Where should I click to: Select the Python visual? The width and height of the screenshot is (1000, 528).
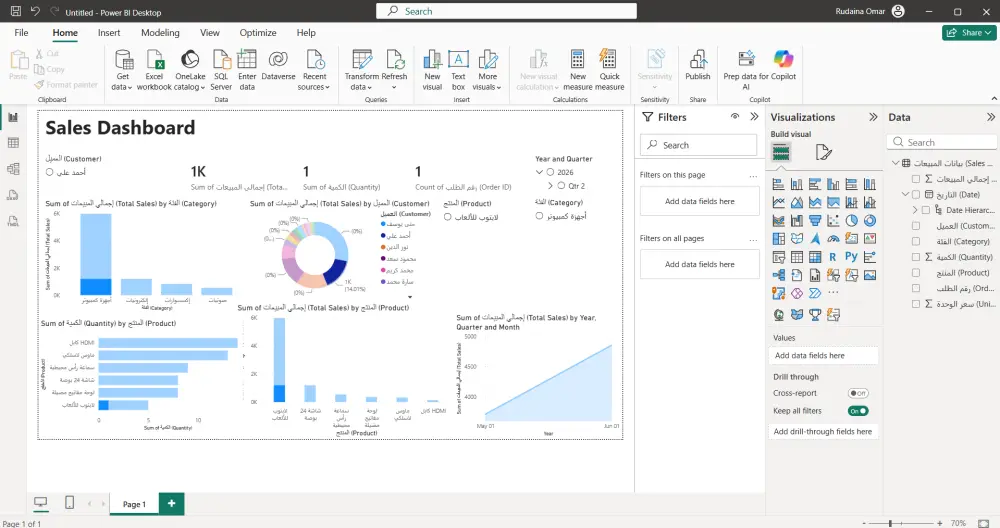[851, 256]
